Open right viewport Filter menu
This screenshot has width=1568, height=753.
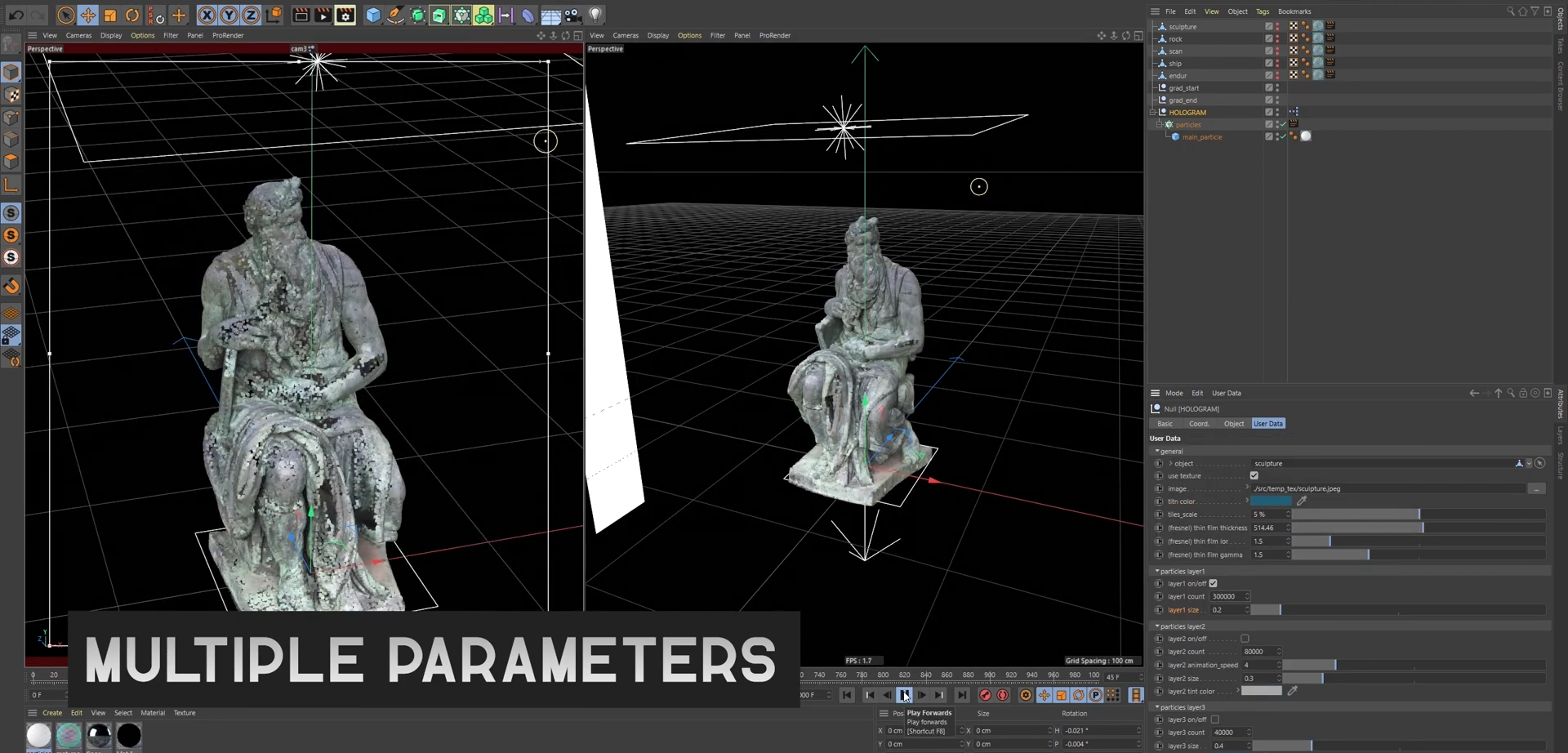pos(717,35)
